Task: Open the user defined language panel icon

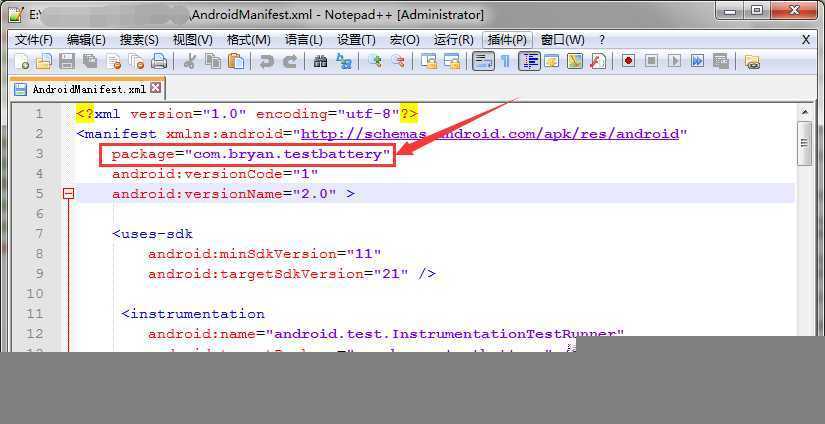Action: 552,62
